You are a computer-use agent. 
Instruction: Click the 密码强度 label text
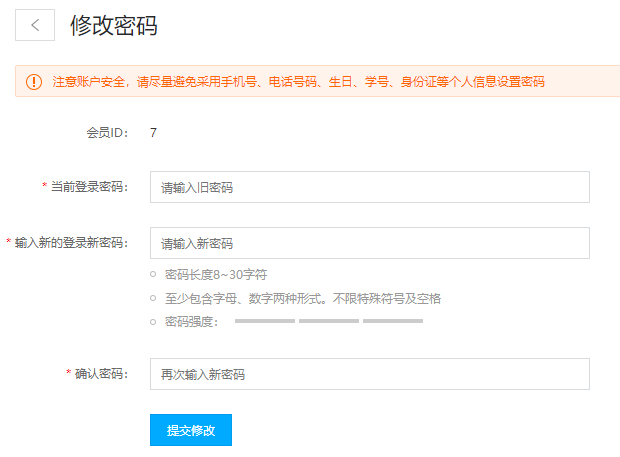coord(191,322)
